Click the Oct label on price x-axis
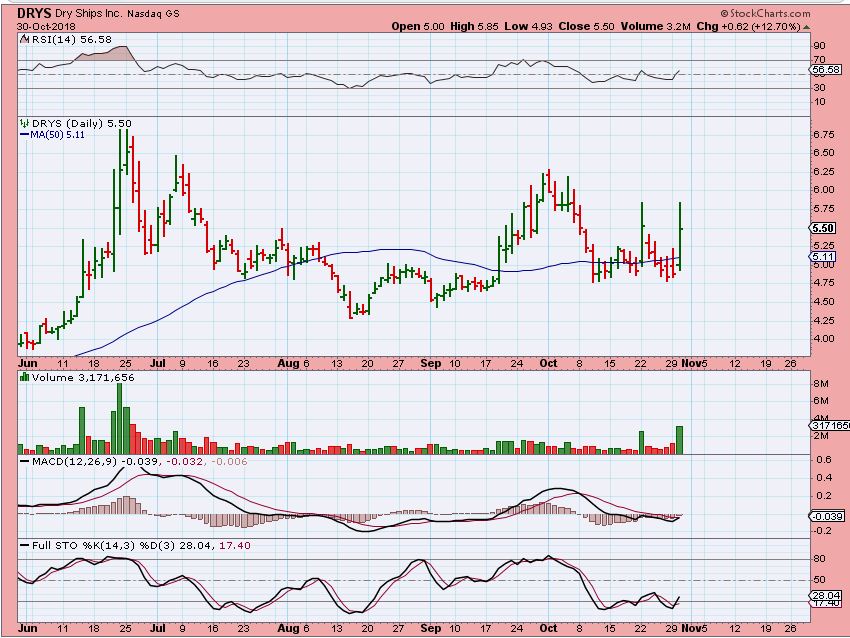This screenshot has height=638, width=850. click(548, 363)
